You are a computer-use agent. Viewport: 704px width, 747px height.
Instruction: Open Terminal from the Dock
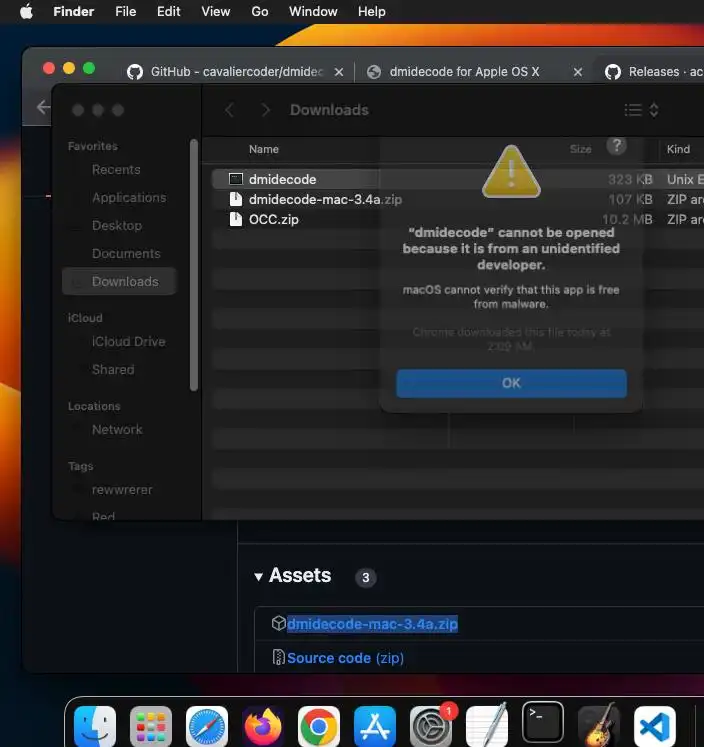(x=543, y=723)
